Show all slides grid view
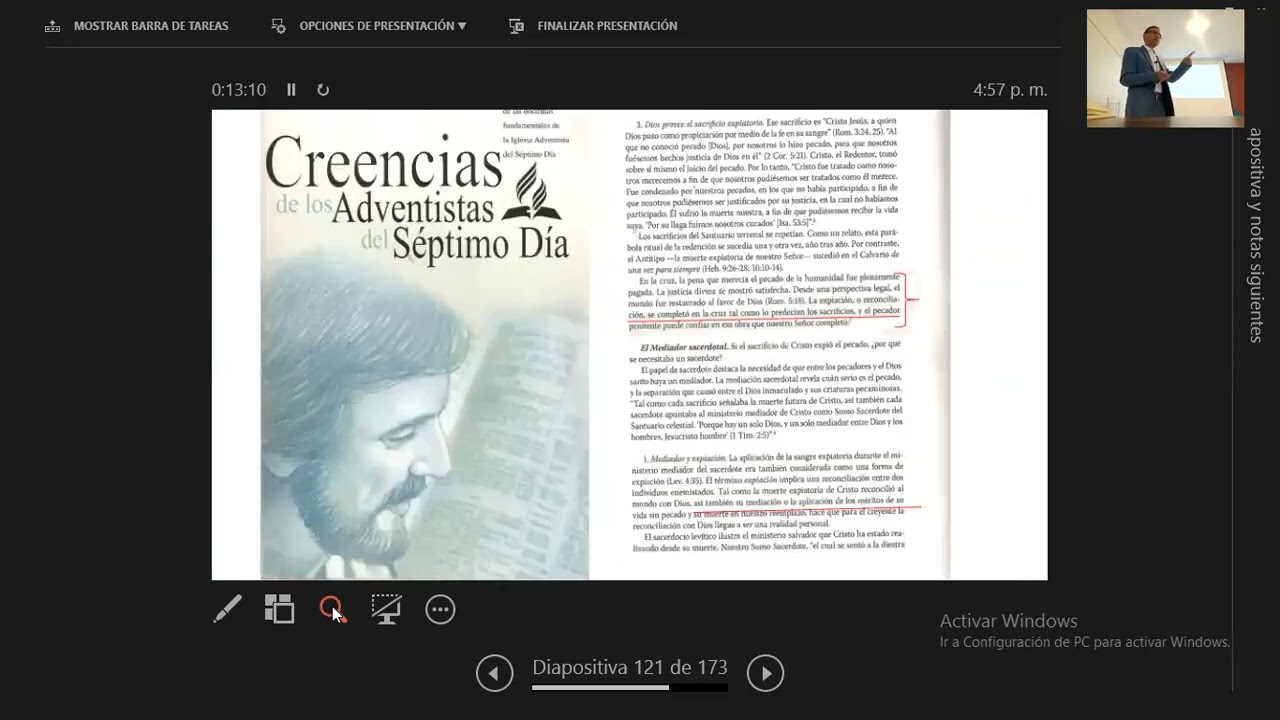 tap(279, 609)
